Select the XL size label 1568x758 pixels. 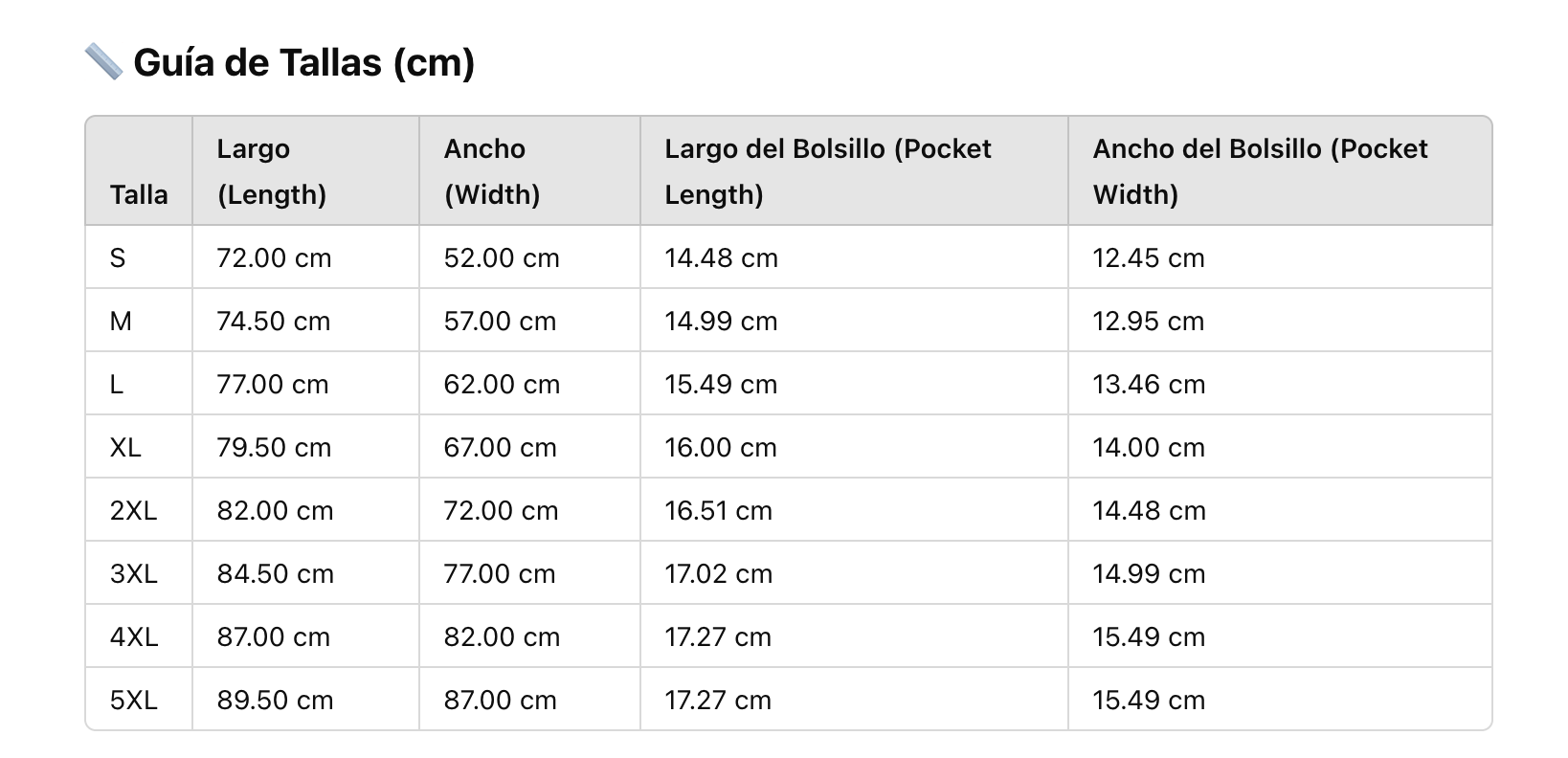click(x=125, y=447)
